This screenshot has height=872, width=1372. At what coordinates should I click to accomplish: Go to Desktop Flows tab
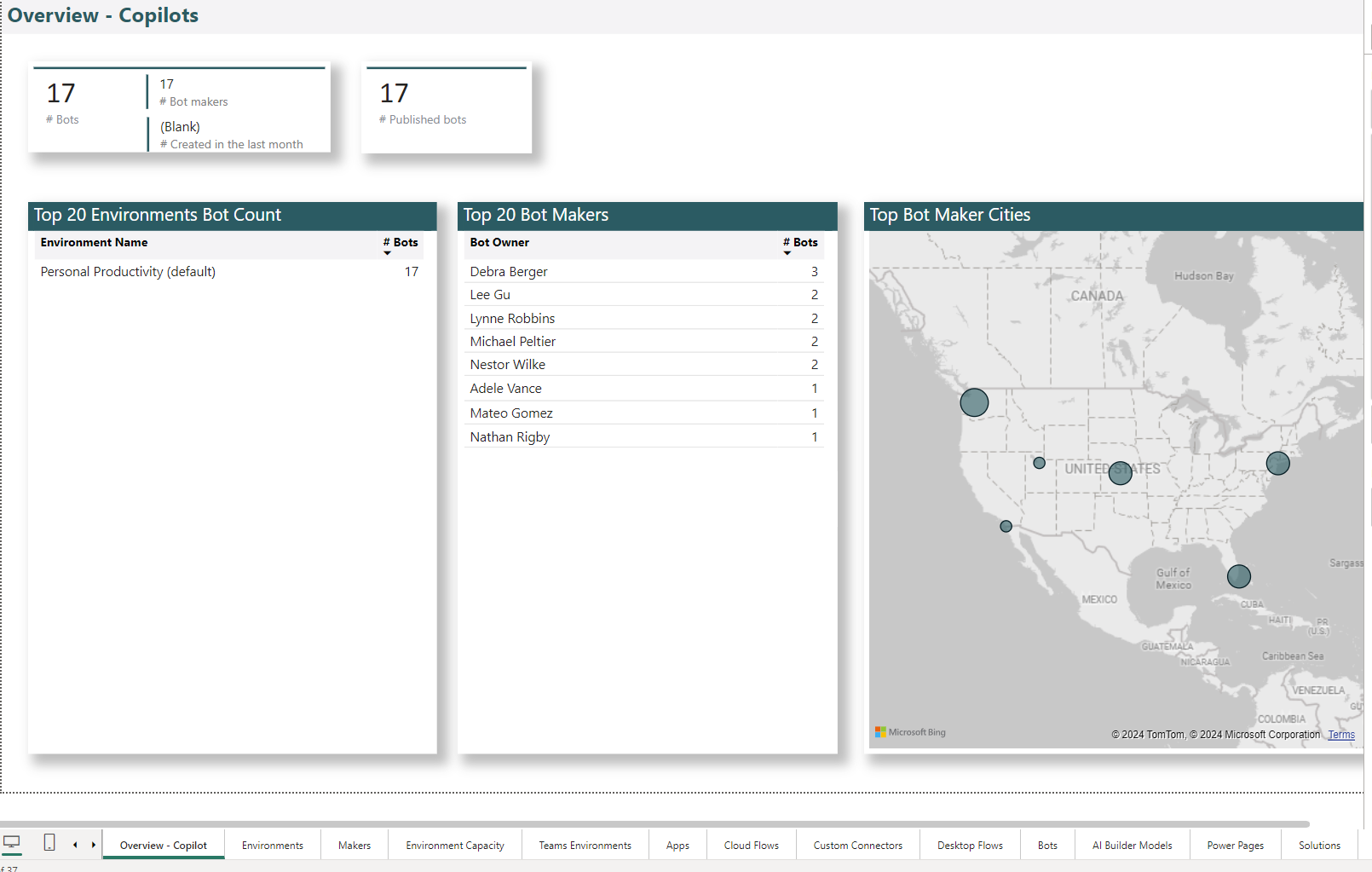point(971,846)
